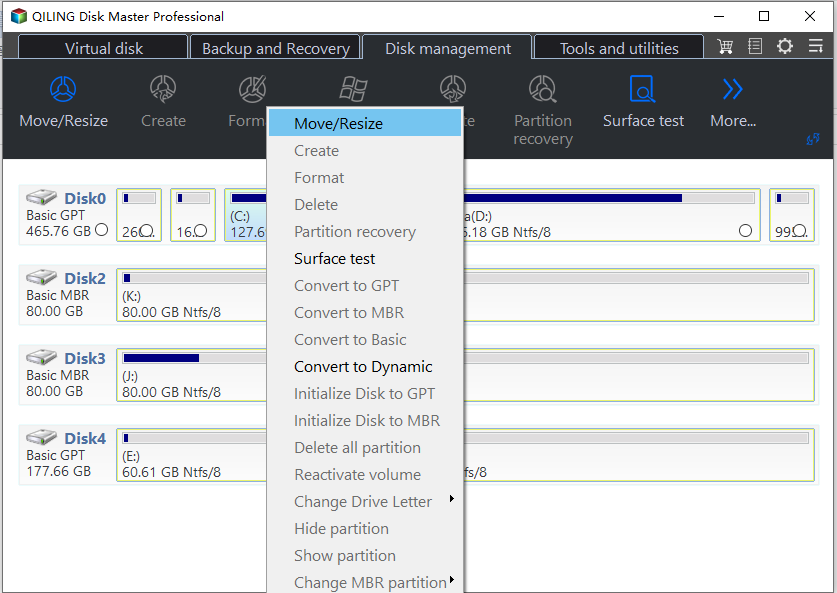The width and height of the screenshot is (837, 593).
Task: Click the 177.66 GB size text
Action: [x=59, y=471]
